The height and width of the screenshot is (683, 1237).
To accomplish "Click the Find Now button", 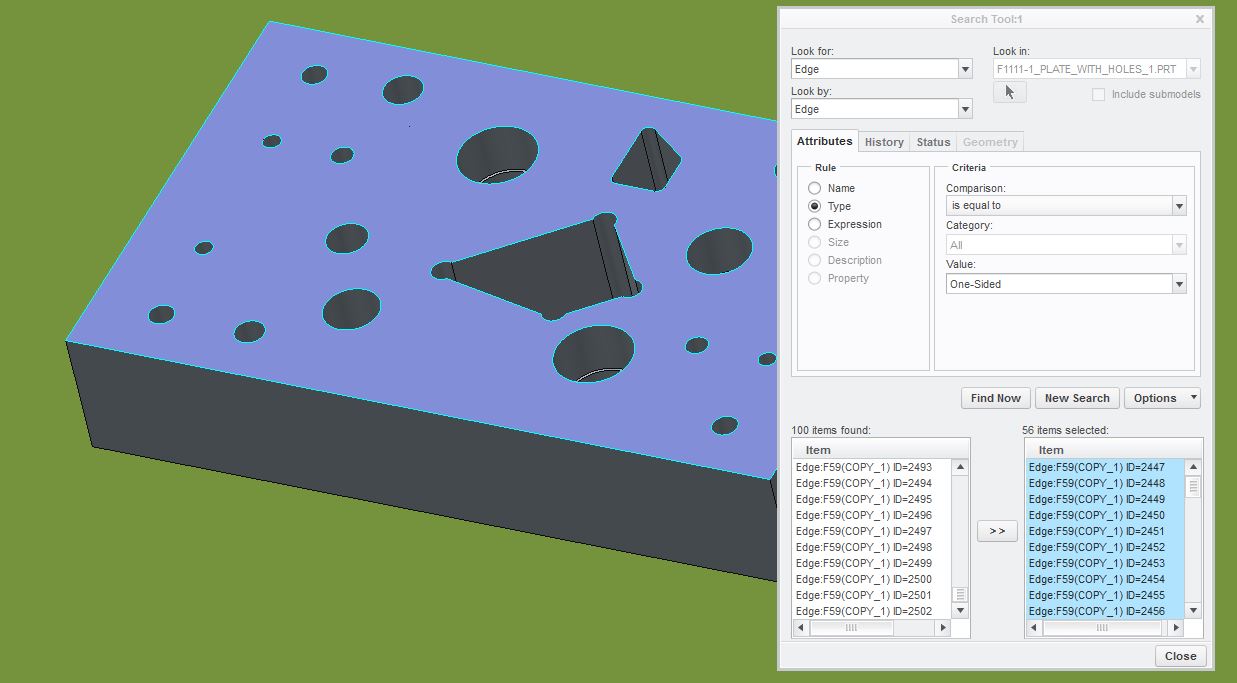I will tap(996, 398).
